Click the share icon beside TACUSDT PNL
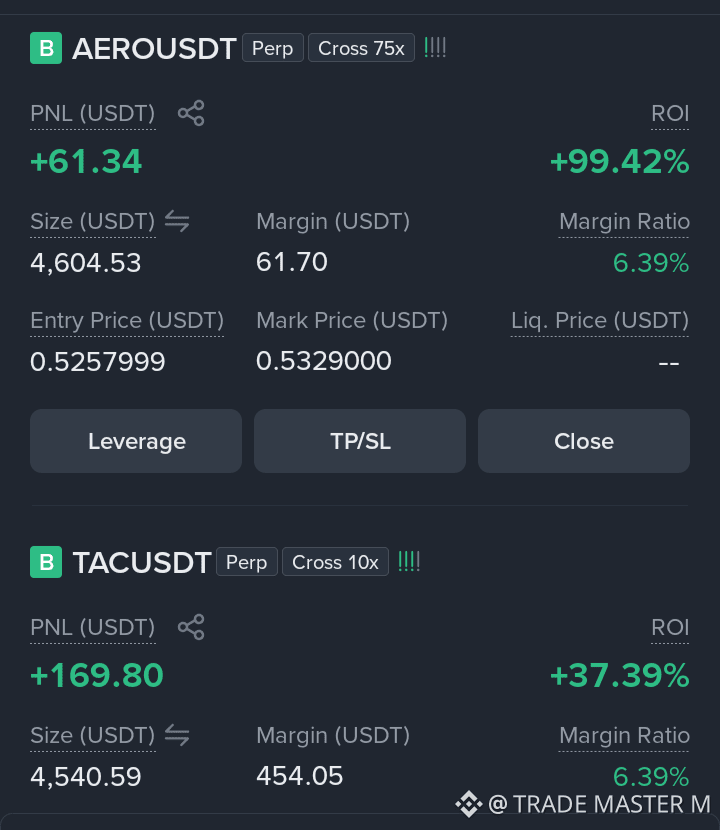 (191, 627)
